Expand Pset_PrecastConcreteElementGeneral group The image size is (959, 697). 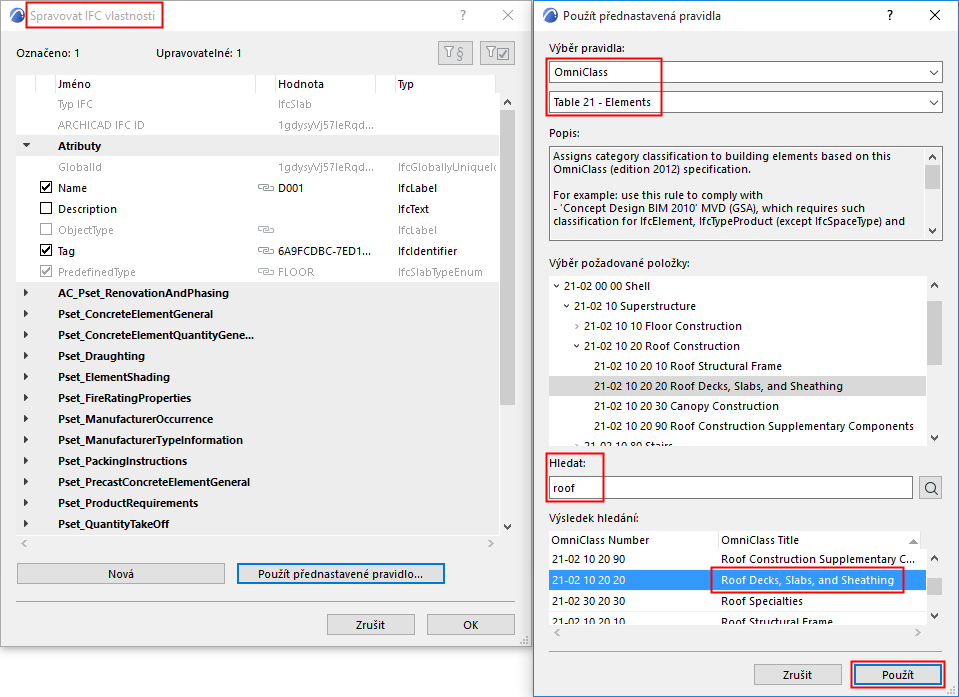click(x=26, y=482)
